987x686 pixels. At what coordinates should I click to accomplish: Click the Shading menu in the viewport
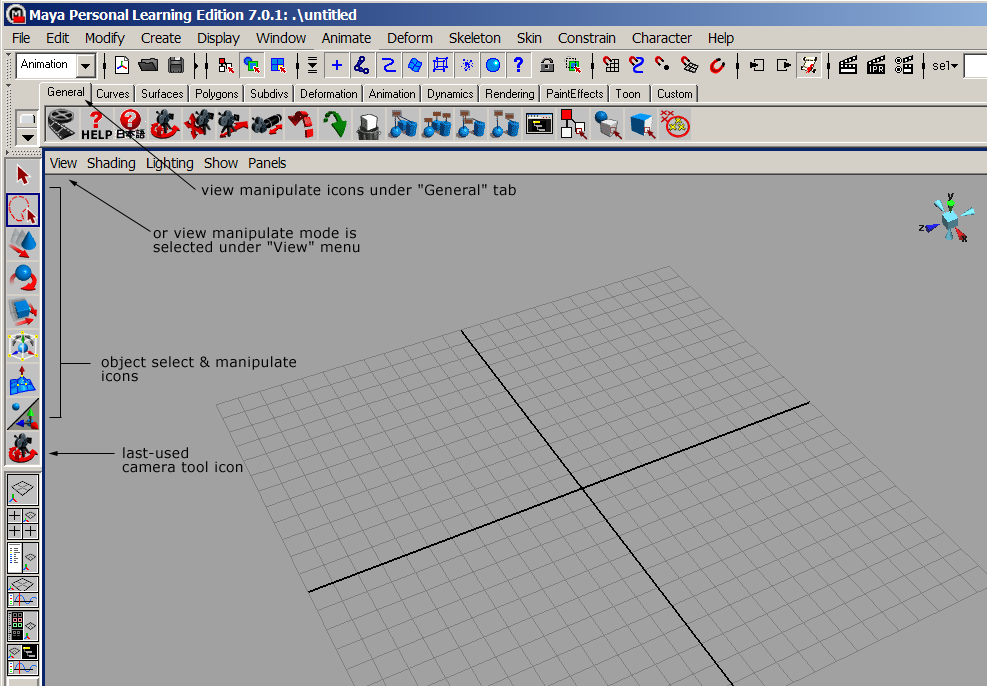tap(111, 162)
